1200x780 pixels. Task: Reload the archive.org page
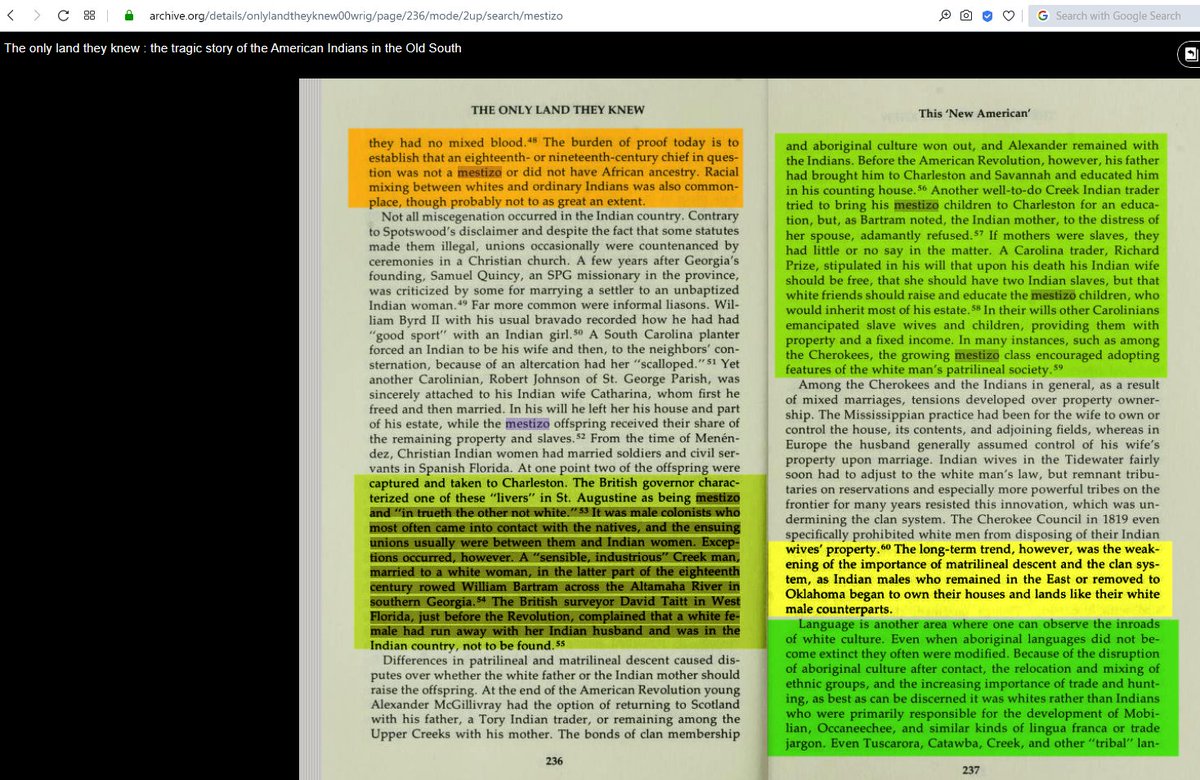pyautogui.click(x=64, y=16)
